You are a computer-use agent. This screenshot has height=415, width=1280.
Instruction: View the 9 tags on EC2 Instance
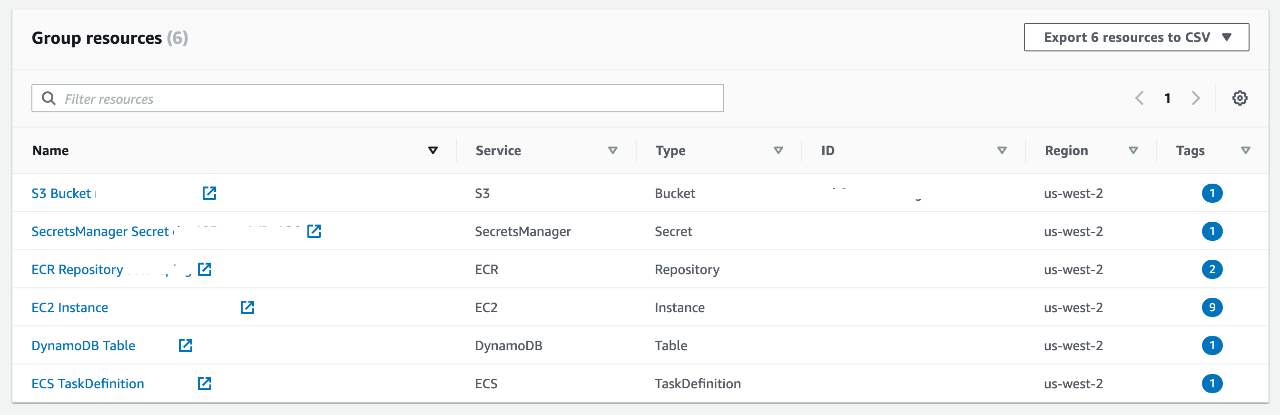click(1212, 307)
